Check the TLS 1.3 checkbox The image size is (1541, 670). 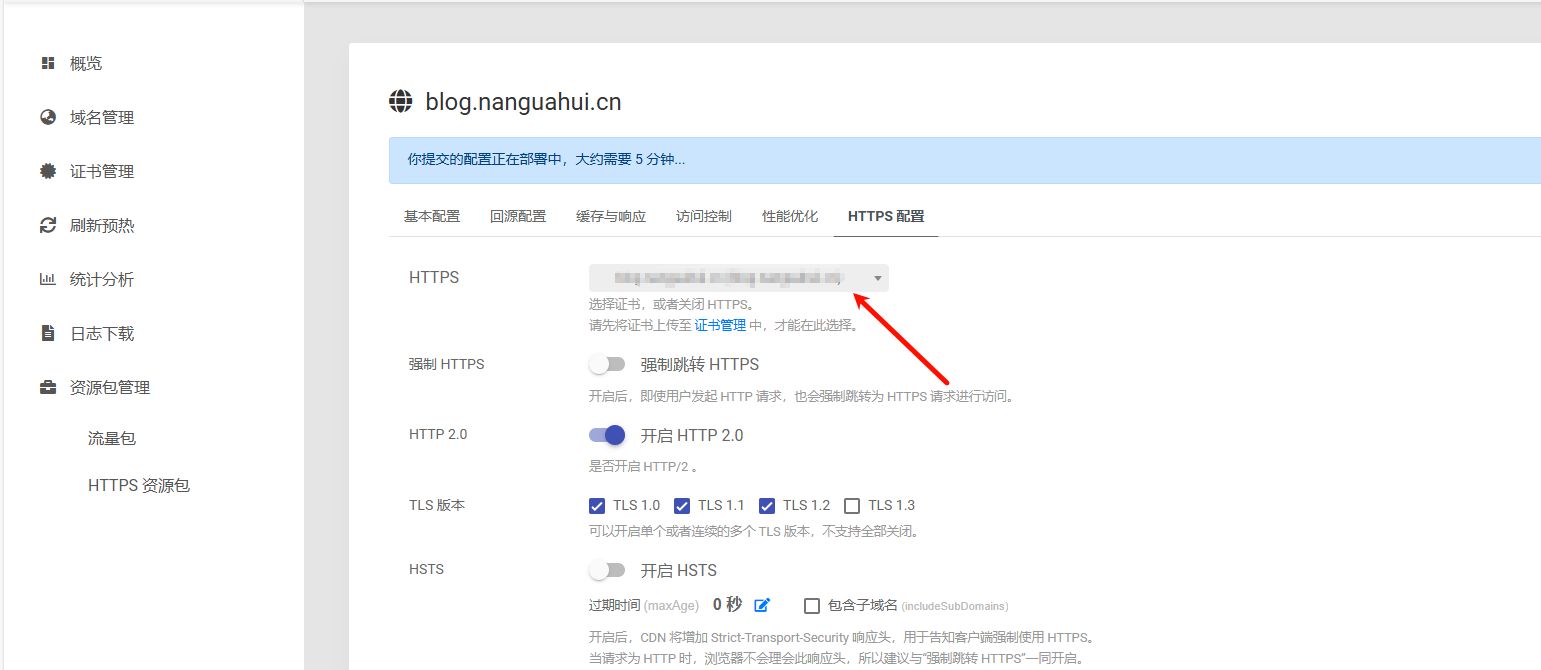[852, 506]
